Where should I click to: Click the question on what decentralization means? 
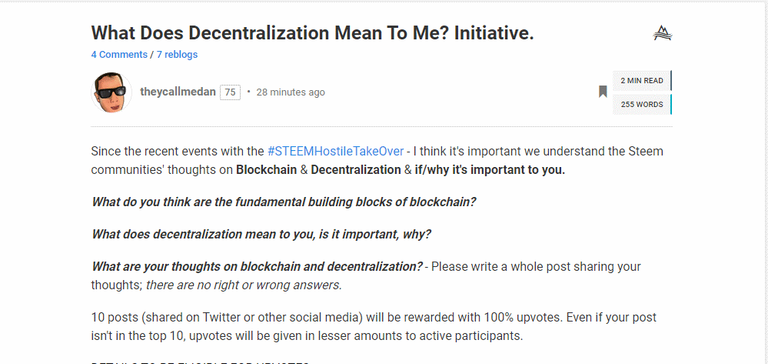(x=262, y=234)
